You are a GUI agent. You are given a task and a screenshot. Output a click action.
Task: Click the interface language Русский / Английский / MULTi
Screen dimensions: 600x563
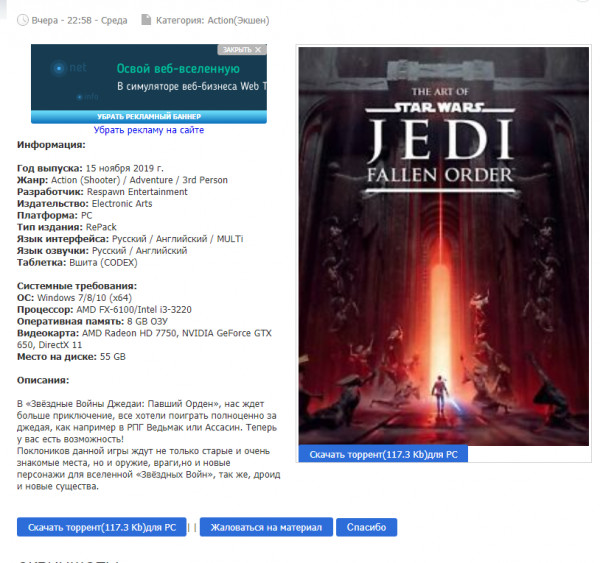click(178, 239)
